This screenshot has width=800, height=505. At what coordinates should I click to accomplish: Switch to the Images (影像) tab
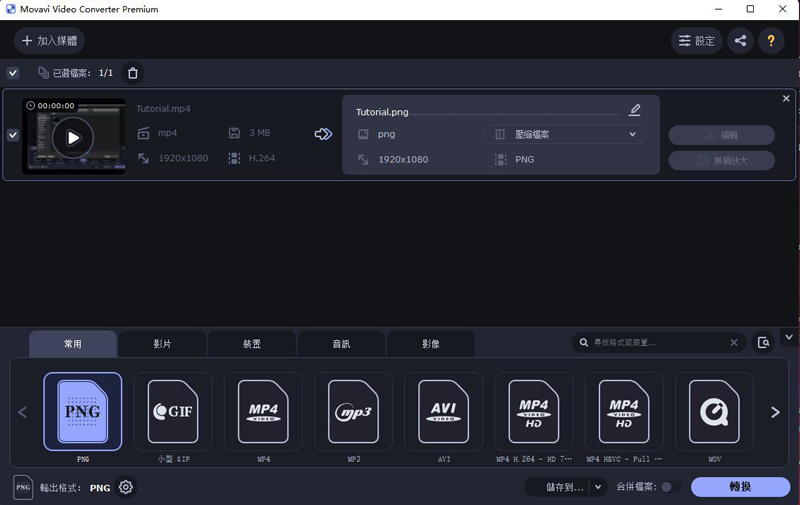coord(431,344)
